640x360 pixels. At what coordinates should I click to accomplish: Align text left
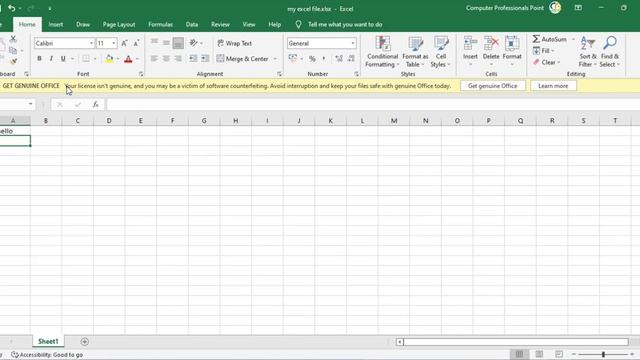coord(154,59)
